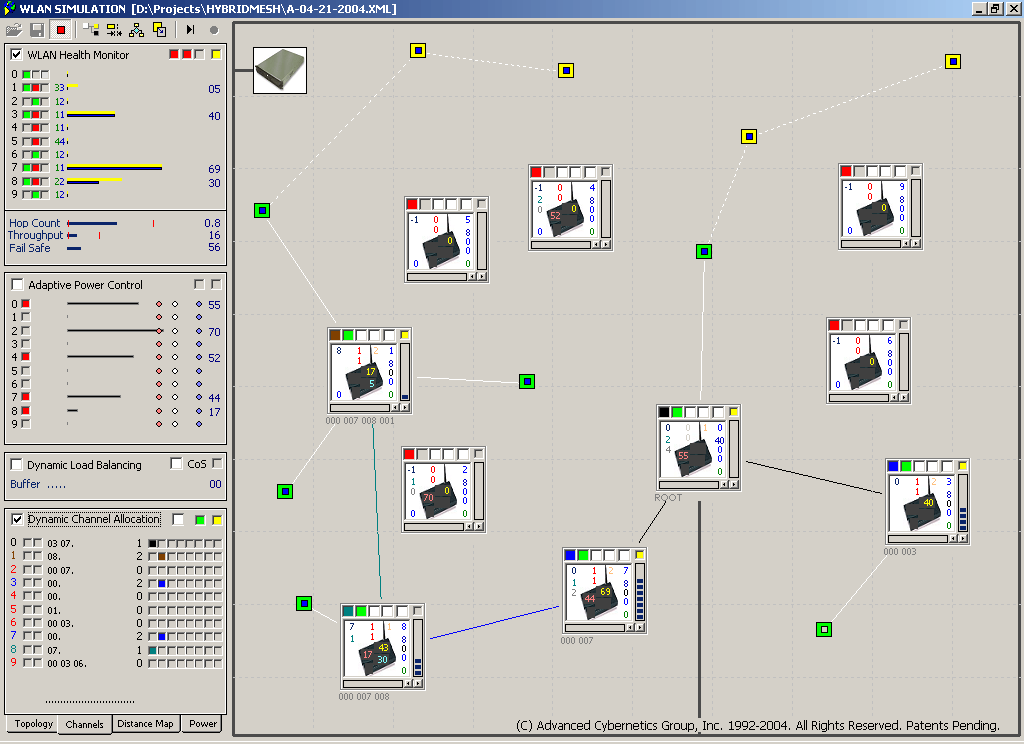
Task: Click the floppy disk save icon
Action: pos(37,30)
